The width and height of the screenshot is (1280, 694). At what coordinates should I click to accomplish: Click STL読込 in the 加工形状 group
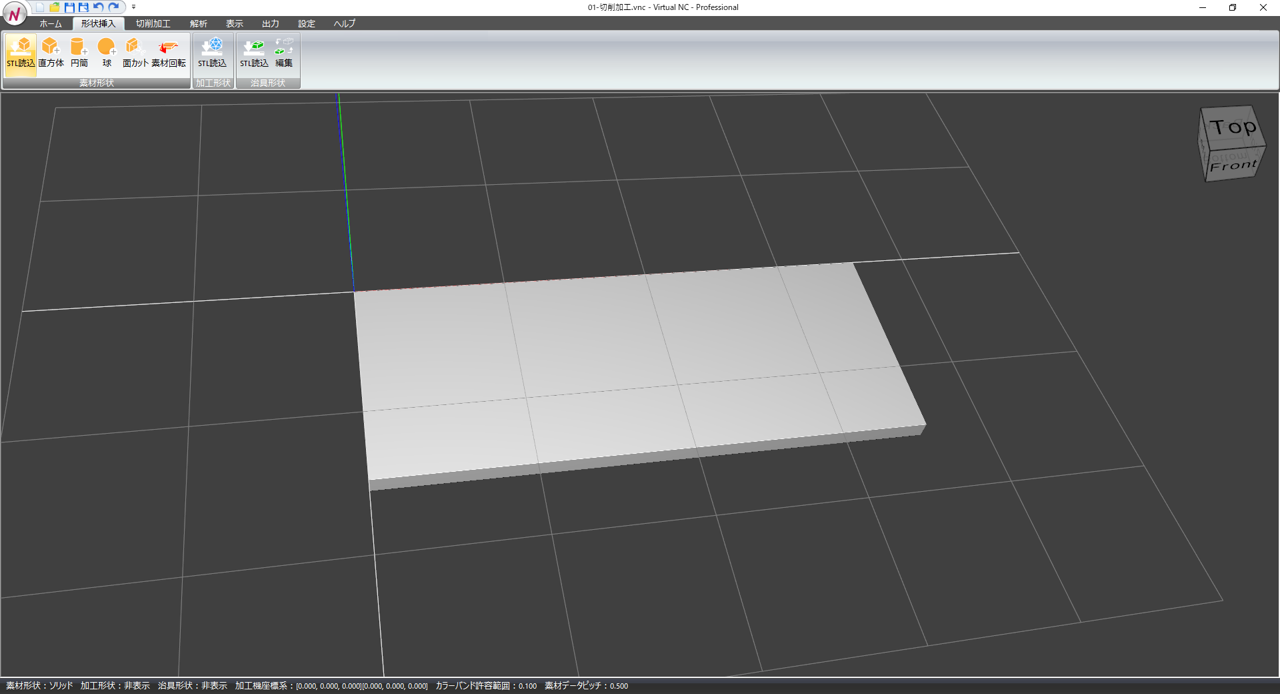click(212, 53)
